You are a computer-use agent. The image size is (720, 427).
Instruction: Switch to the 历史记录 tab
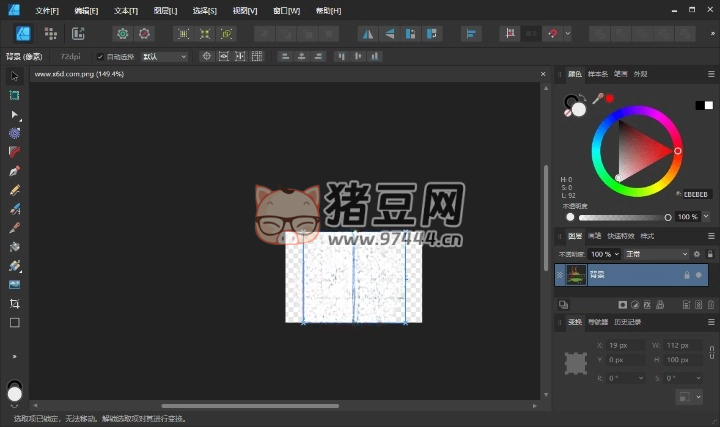(627, 322)
